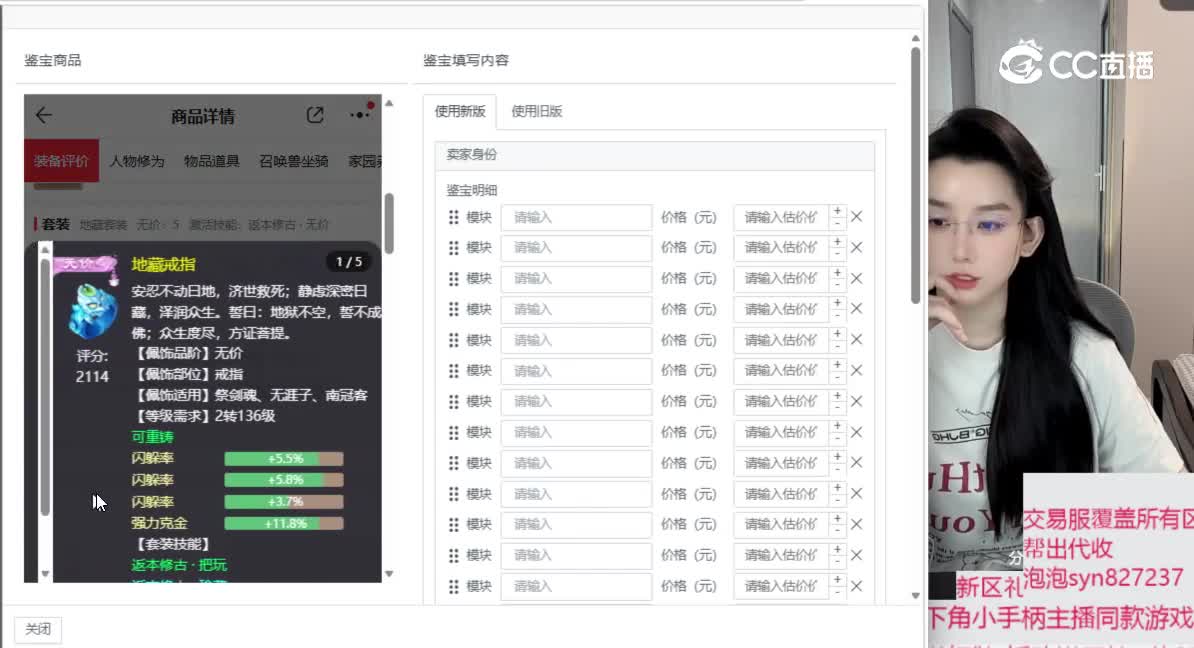
Task: Click the scroll-up arrow of the 鉴宝商品 panel
Action: 389,103
